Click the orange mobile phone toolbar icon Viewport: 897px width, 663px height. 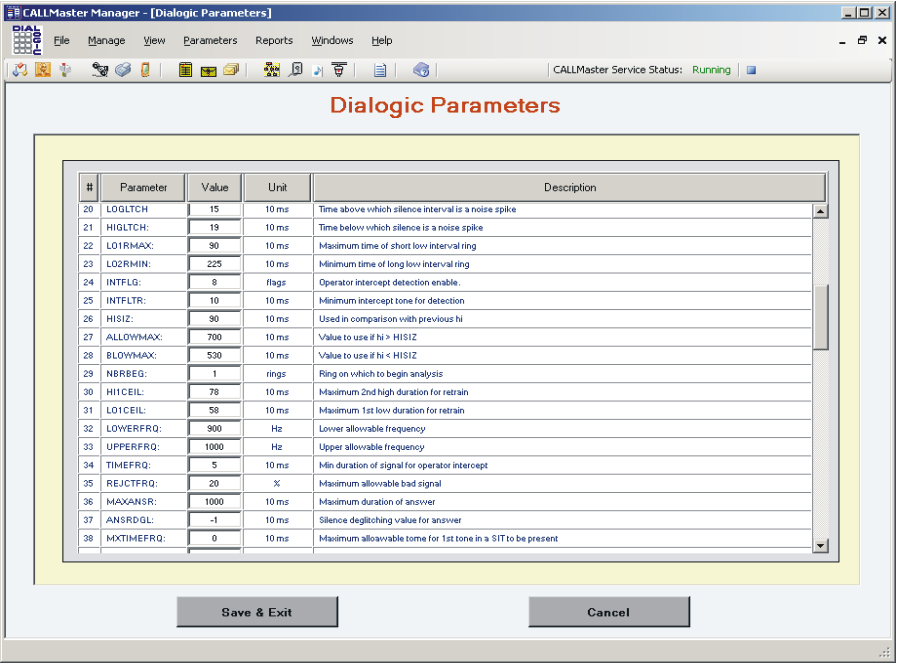pos(145,70)
